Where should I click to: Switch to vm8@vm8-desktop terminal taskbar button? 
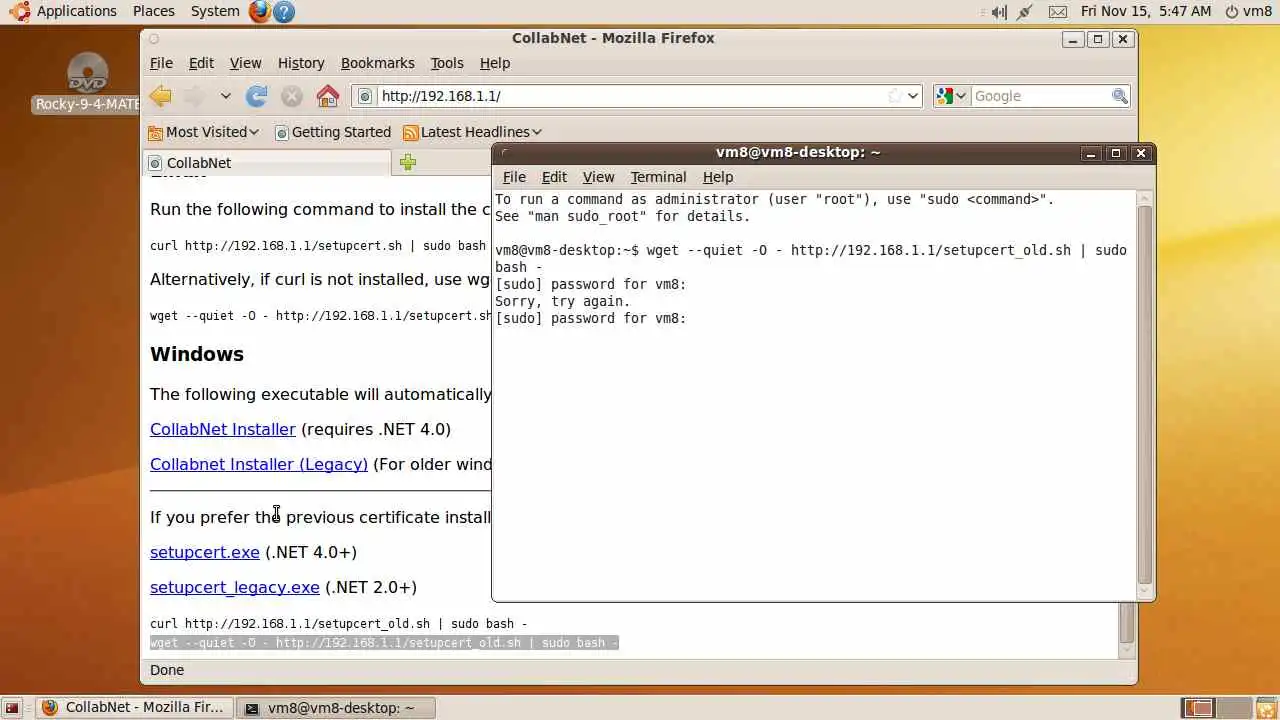[336, 708]
